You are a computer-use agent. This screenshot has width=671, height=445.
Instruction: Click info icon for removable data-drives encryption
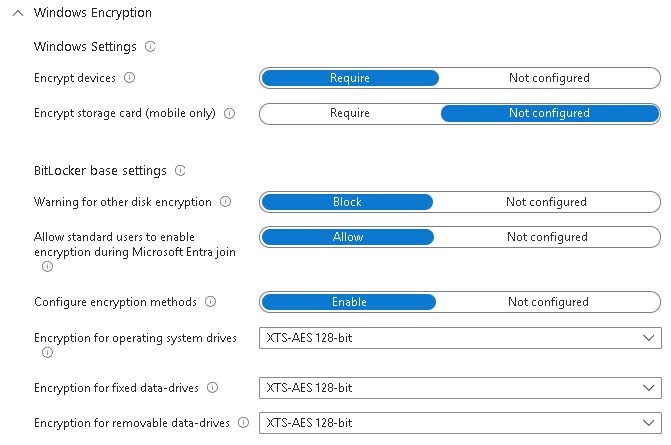coord(243,423)
